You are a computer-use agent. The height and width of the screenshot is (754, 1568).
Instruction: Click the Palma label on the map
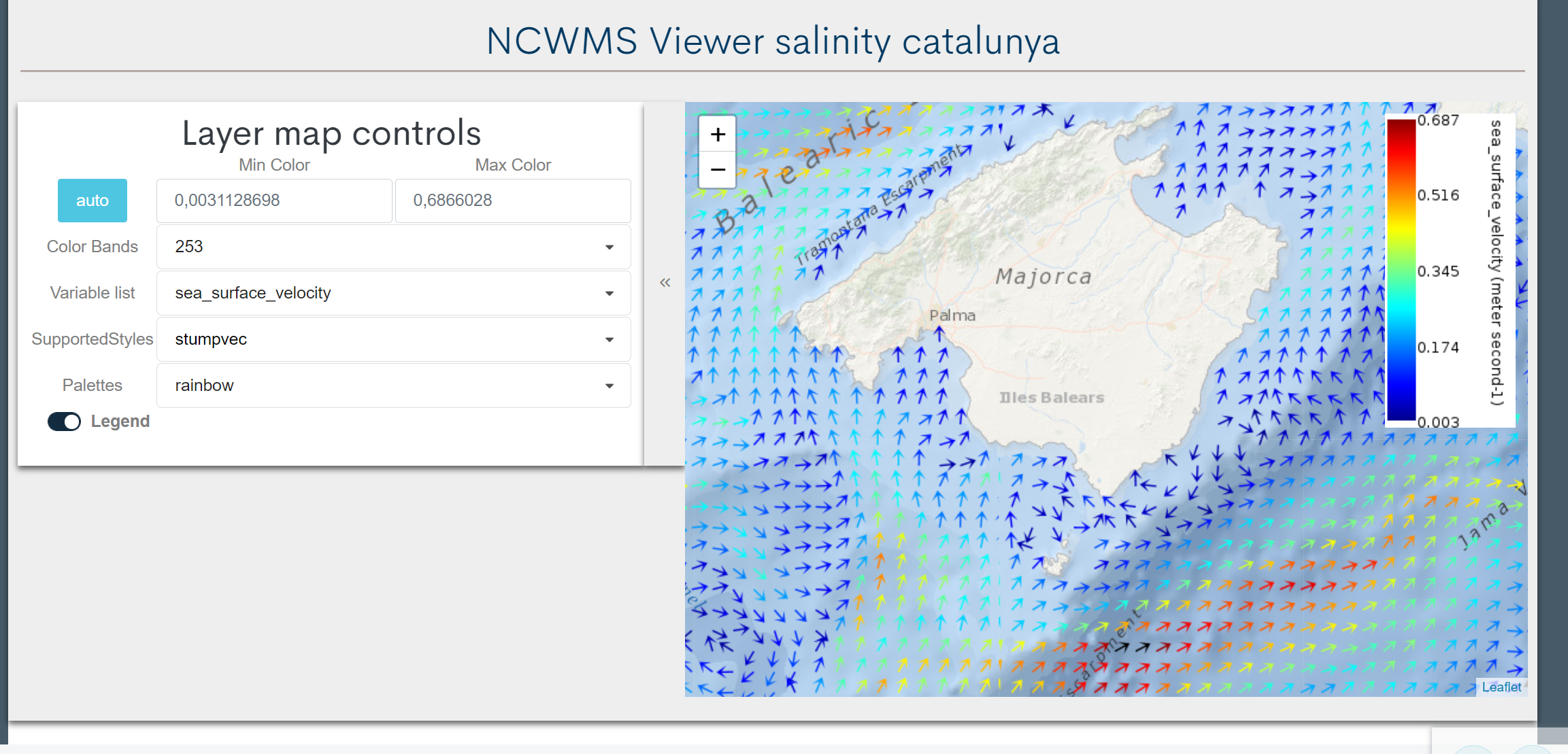[952, 315]
